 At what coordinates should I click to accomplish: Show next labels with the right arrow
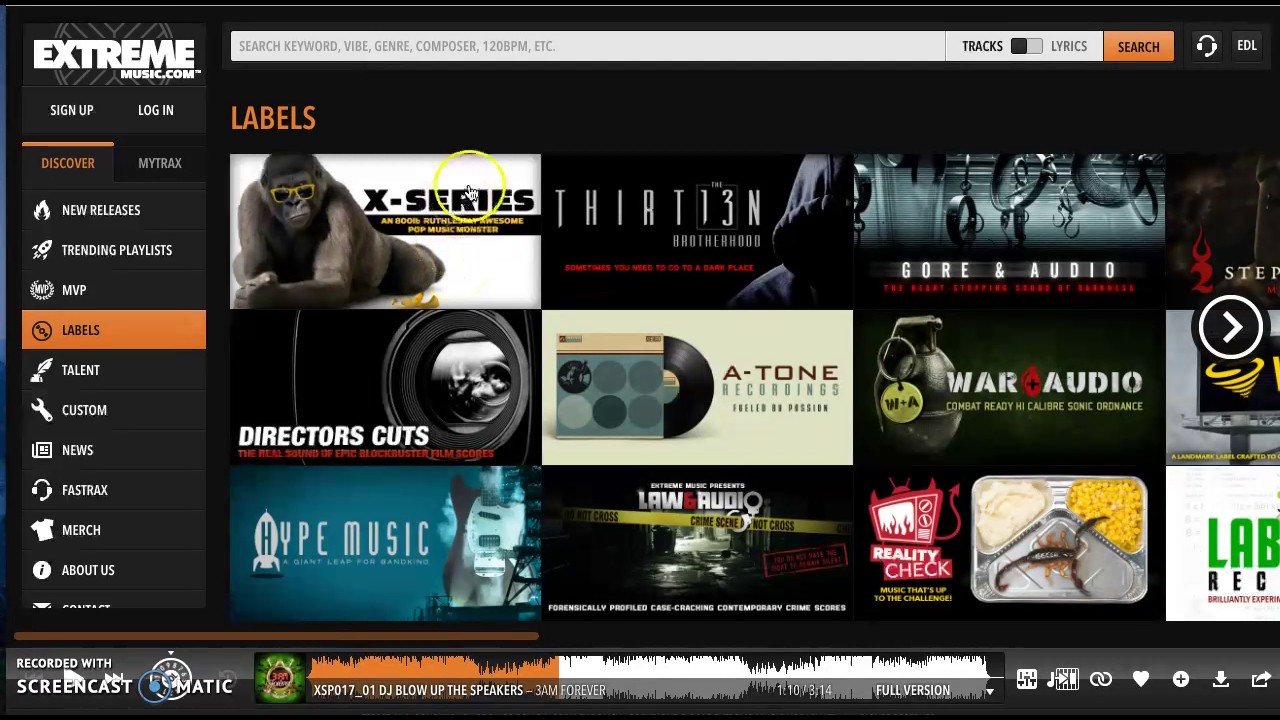pos(1231,326)
